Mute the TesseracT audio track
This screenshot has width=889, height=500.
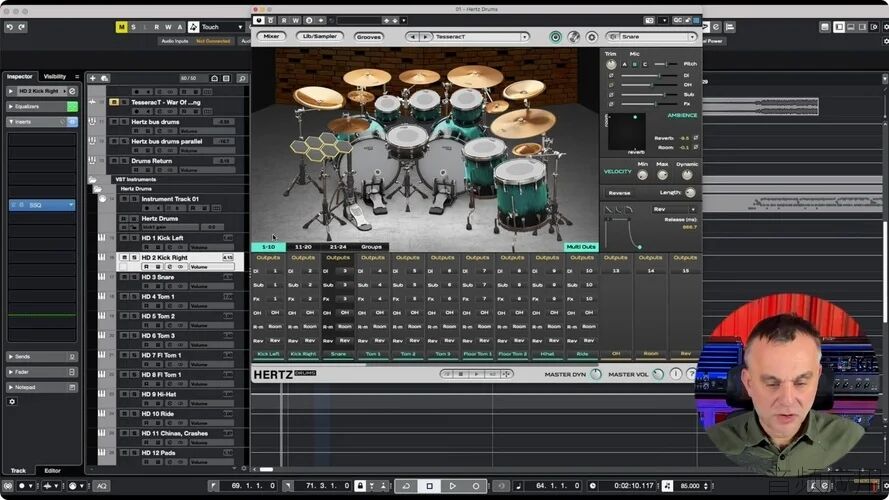tap(114, 102)
